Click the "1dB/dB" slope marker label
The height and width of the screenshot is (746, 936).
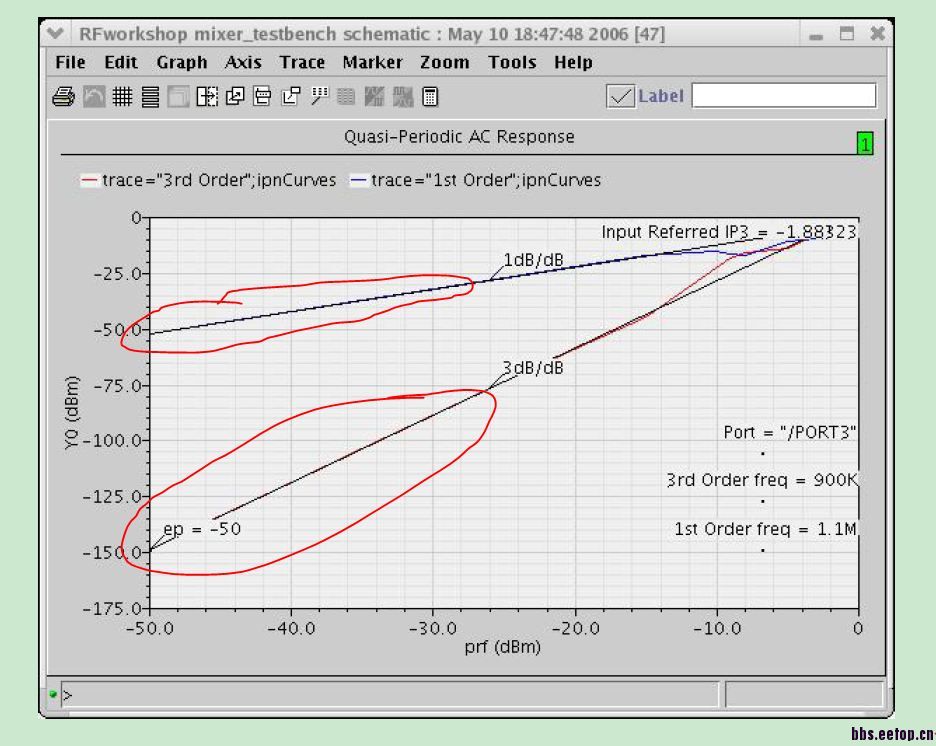(533, 260)
